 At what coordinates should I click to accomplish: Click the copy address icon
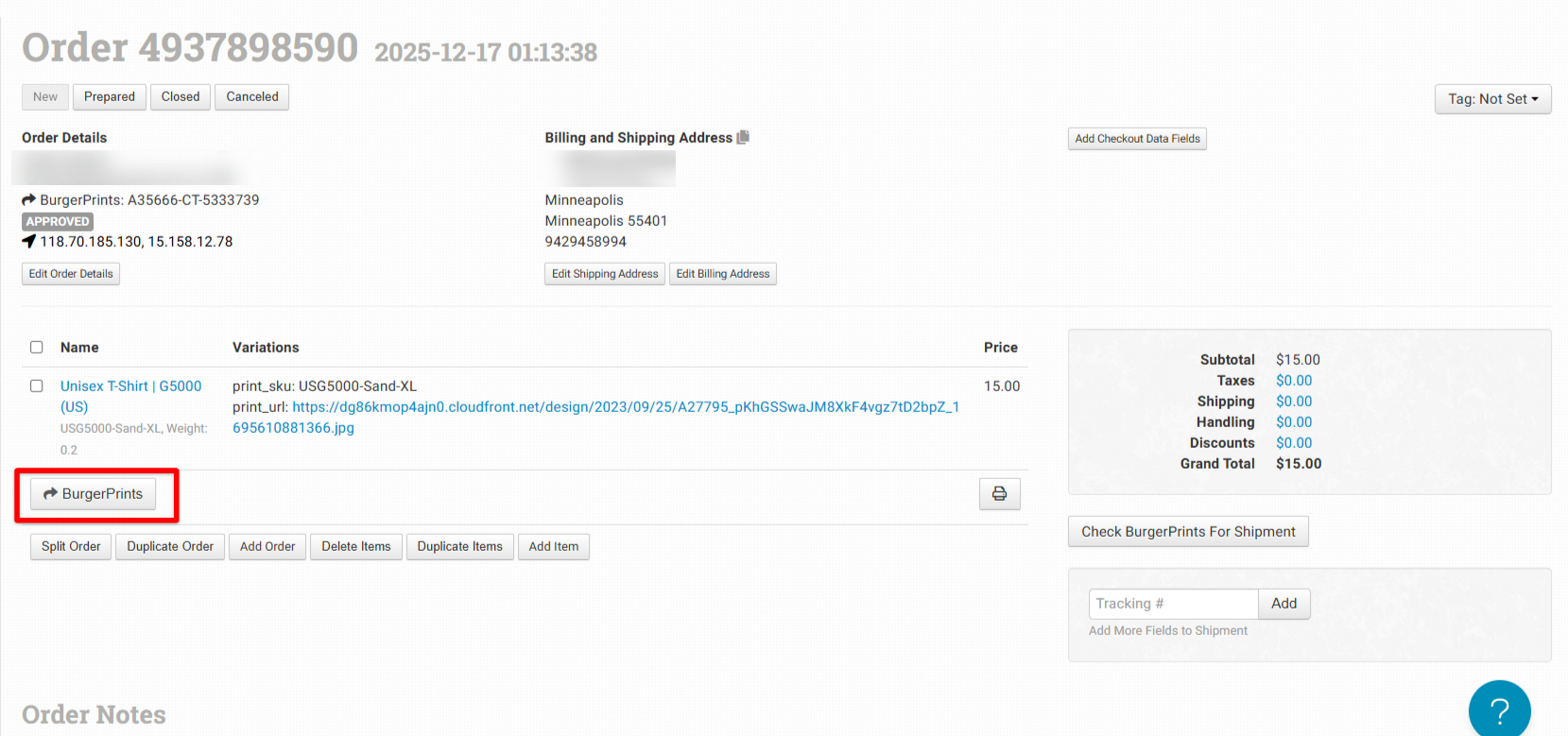point(743,138)
